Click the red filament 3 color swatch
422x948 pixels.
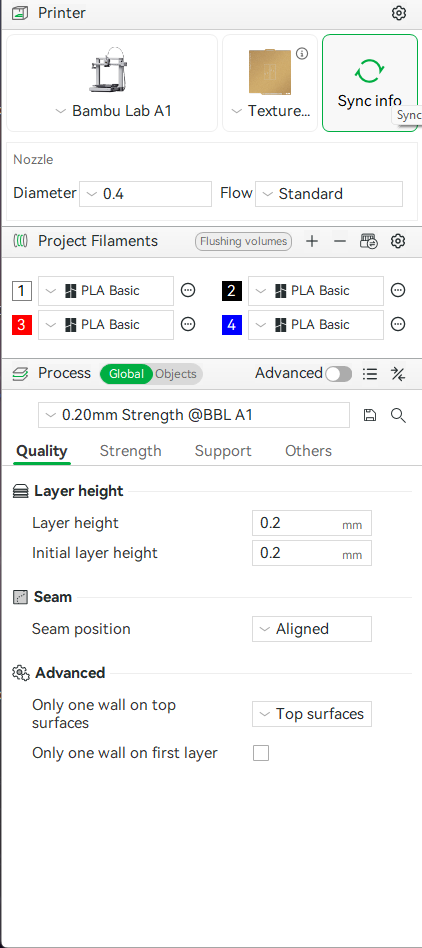point(22,325)
